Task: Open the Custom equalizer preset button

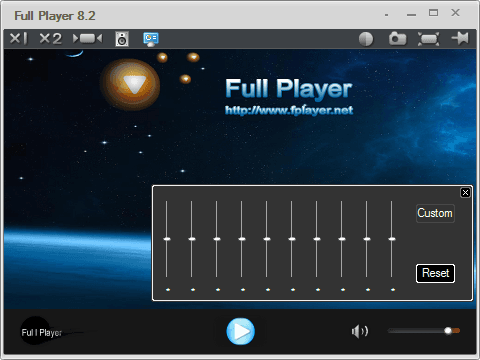Action: point(435,213)
